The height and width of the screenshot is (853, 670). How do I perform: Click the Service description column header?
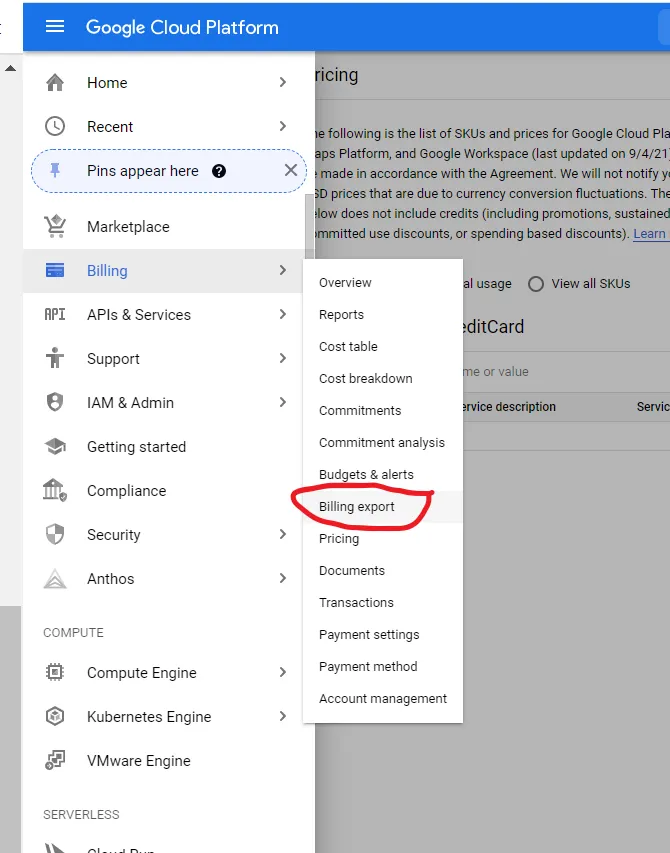click(509, 407)
